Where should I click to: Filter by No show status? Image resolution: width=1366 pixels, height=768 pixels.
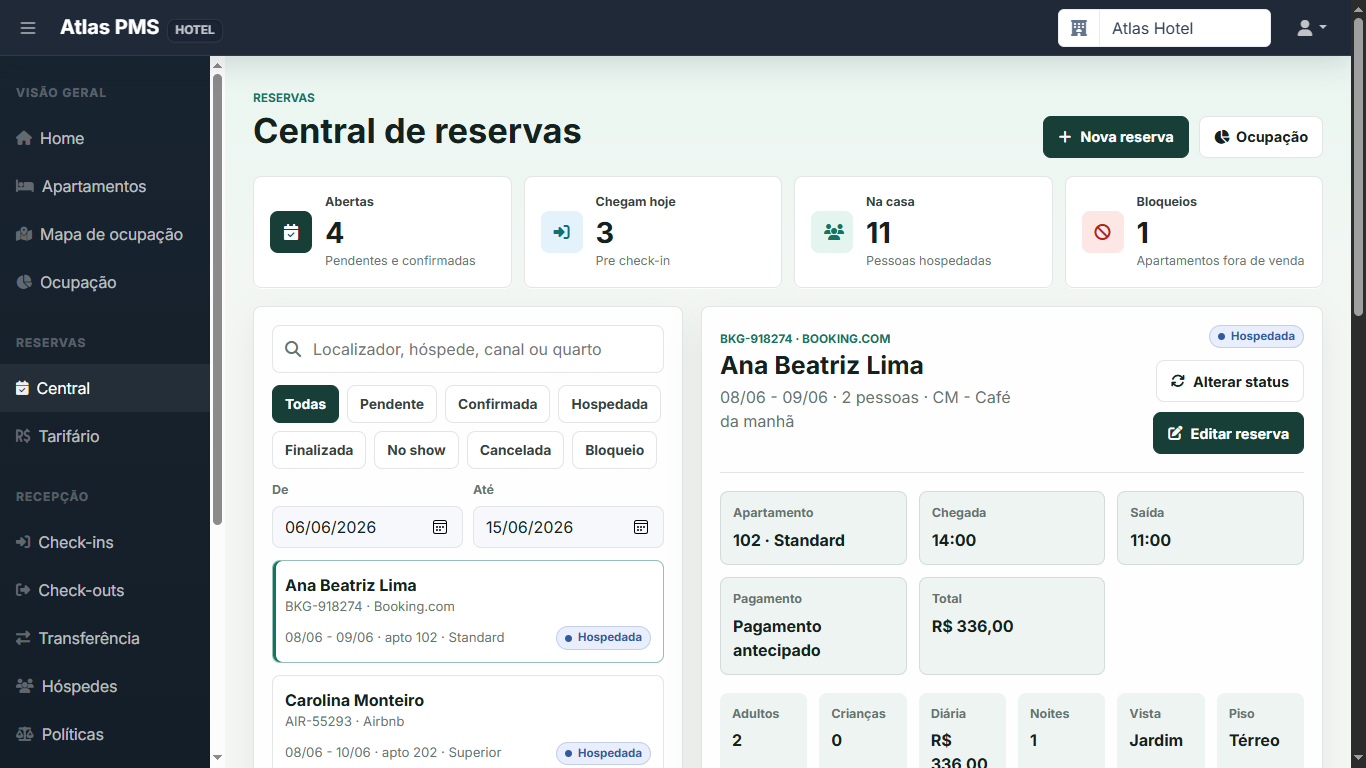coord(416,450)
